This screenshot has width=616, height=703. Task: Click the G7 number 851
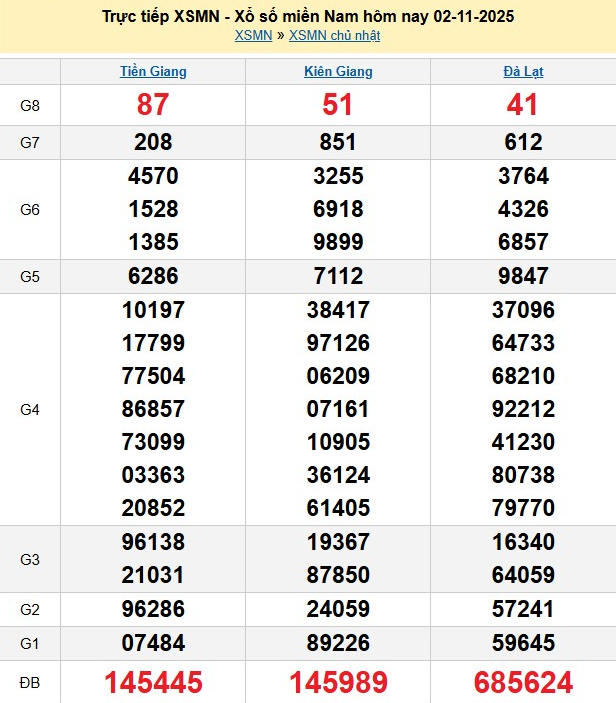click(338, 142)
